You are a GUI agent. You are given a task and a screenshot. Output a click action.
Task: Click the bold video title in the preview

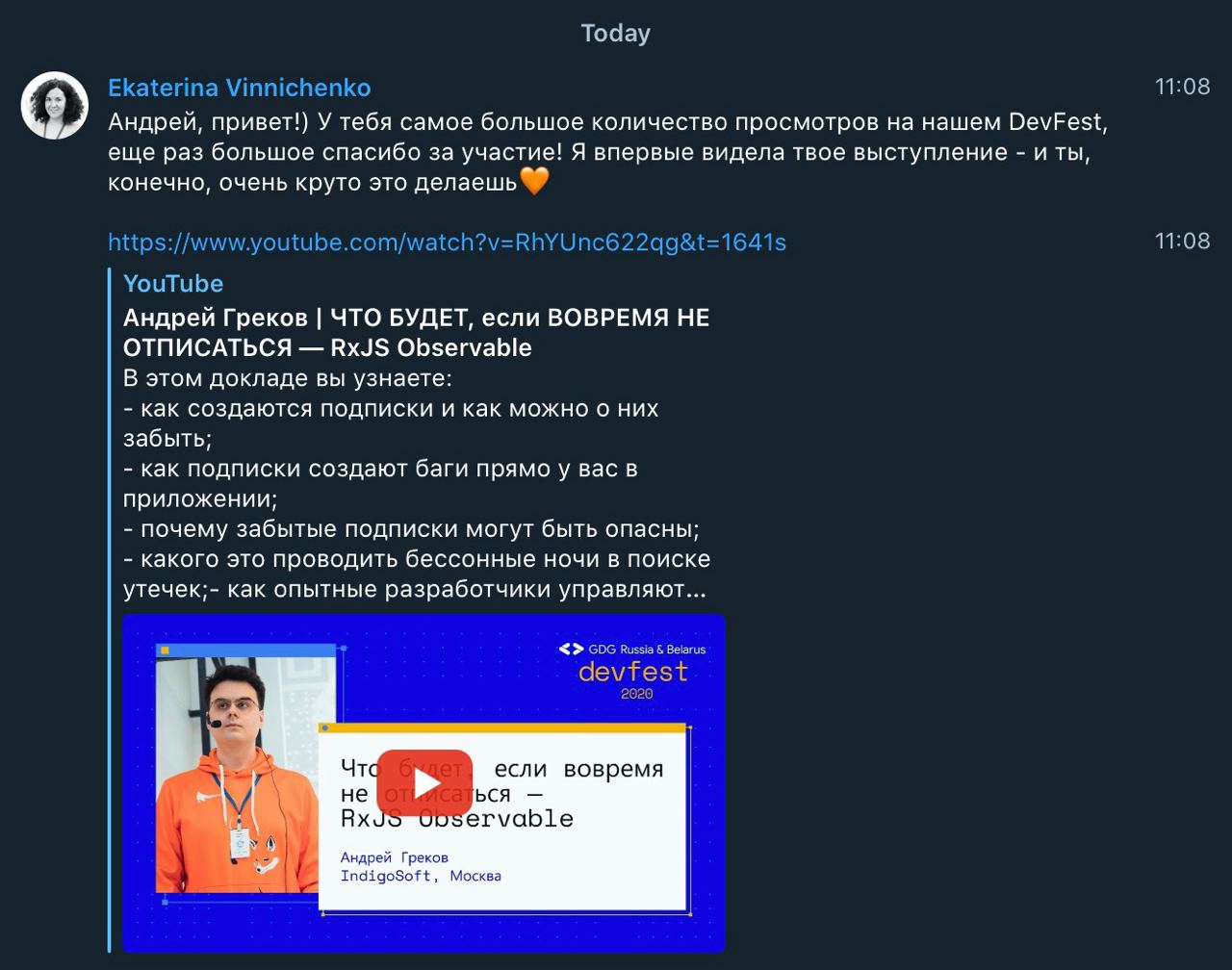417,332
